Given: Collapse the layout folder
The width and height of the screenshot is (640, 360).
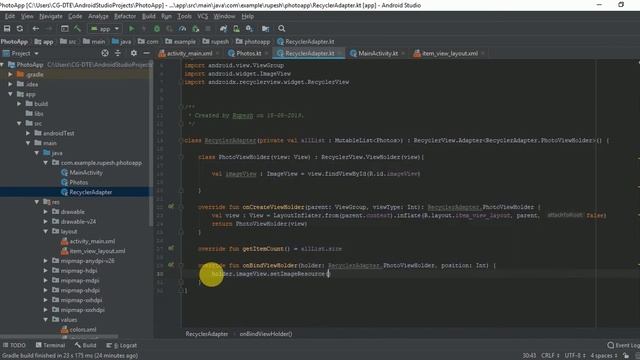Looking at the screenshot, I should click(46, 231).
